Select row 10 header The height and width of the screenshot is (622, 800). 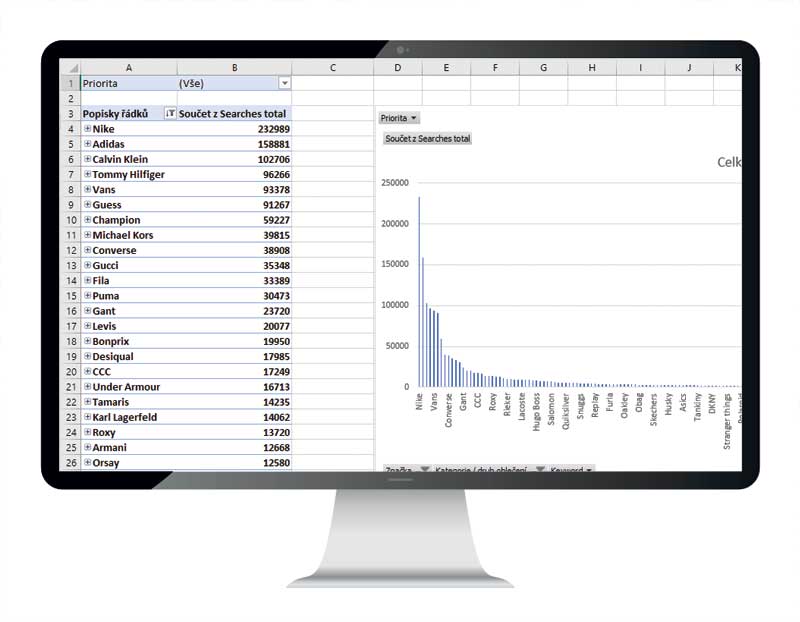pos(70,220)
